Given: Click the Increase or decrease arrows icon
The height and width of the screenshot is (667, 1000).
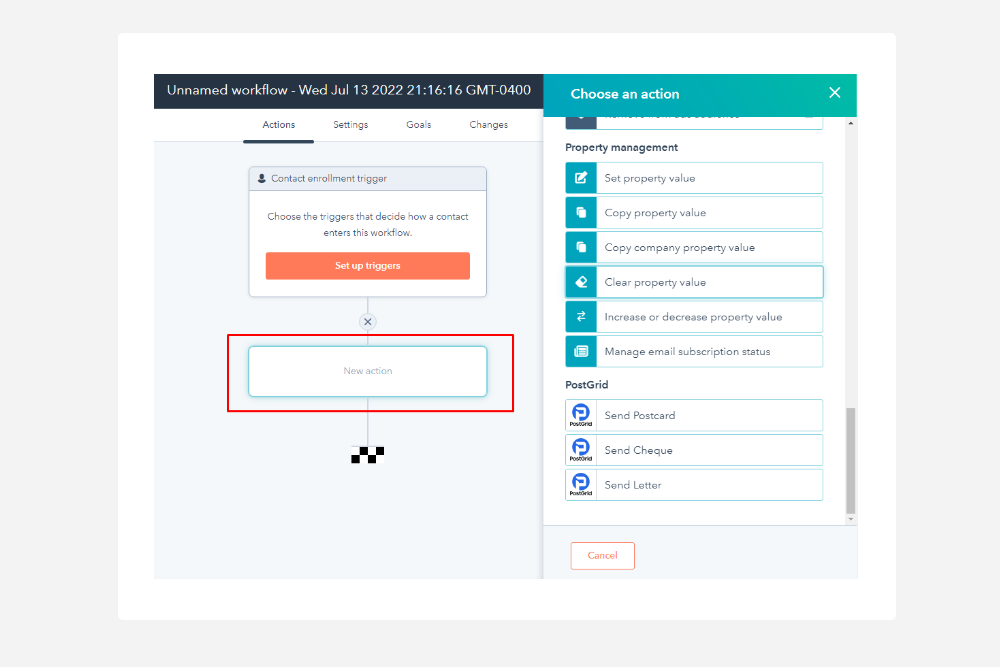Looking at the screenshot, I should (x=581, y=317).
